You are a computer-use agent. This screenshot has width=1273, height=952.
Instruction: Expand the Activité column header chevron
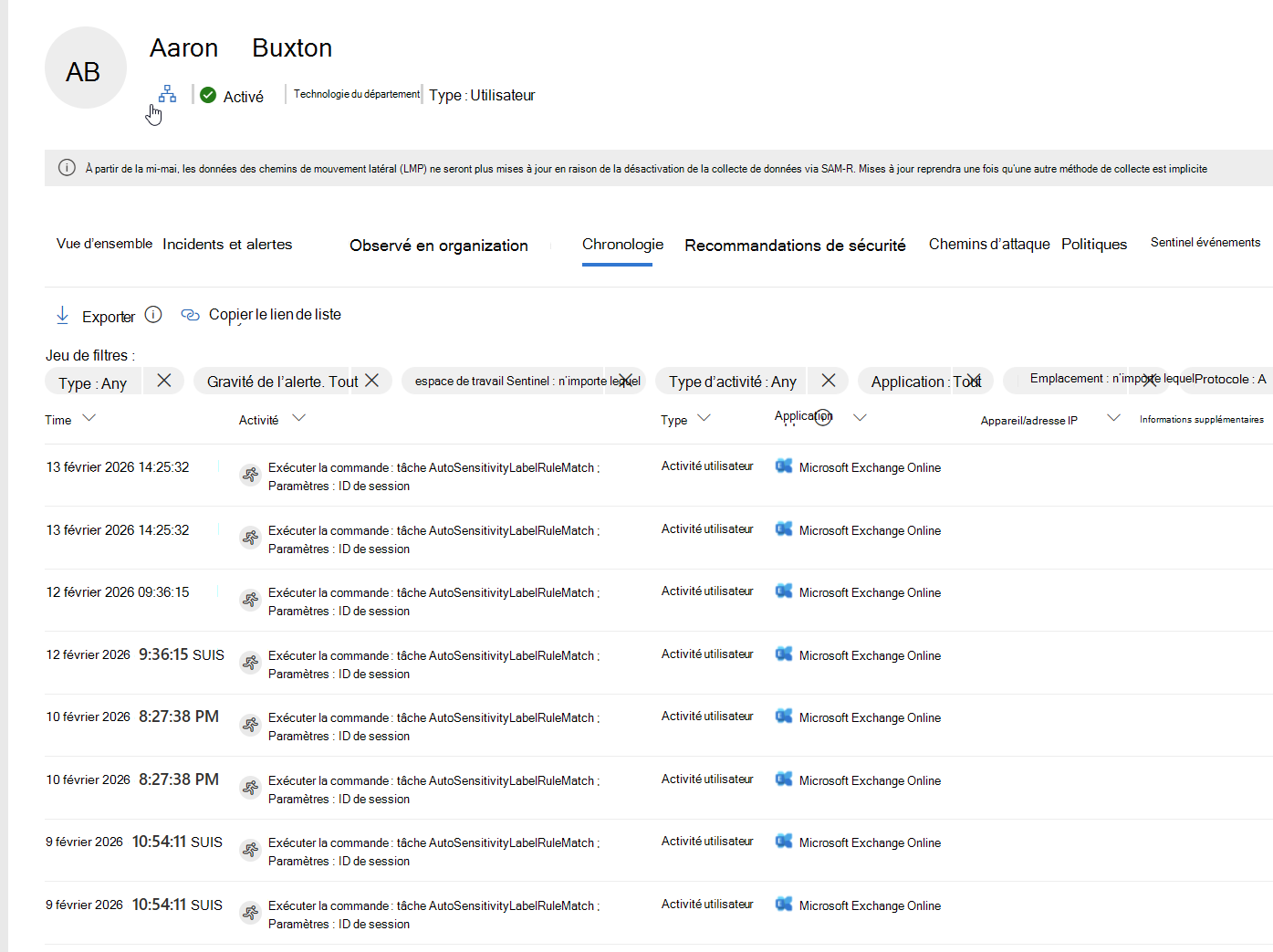click(x=298, y=418)
